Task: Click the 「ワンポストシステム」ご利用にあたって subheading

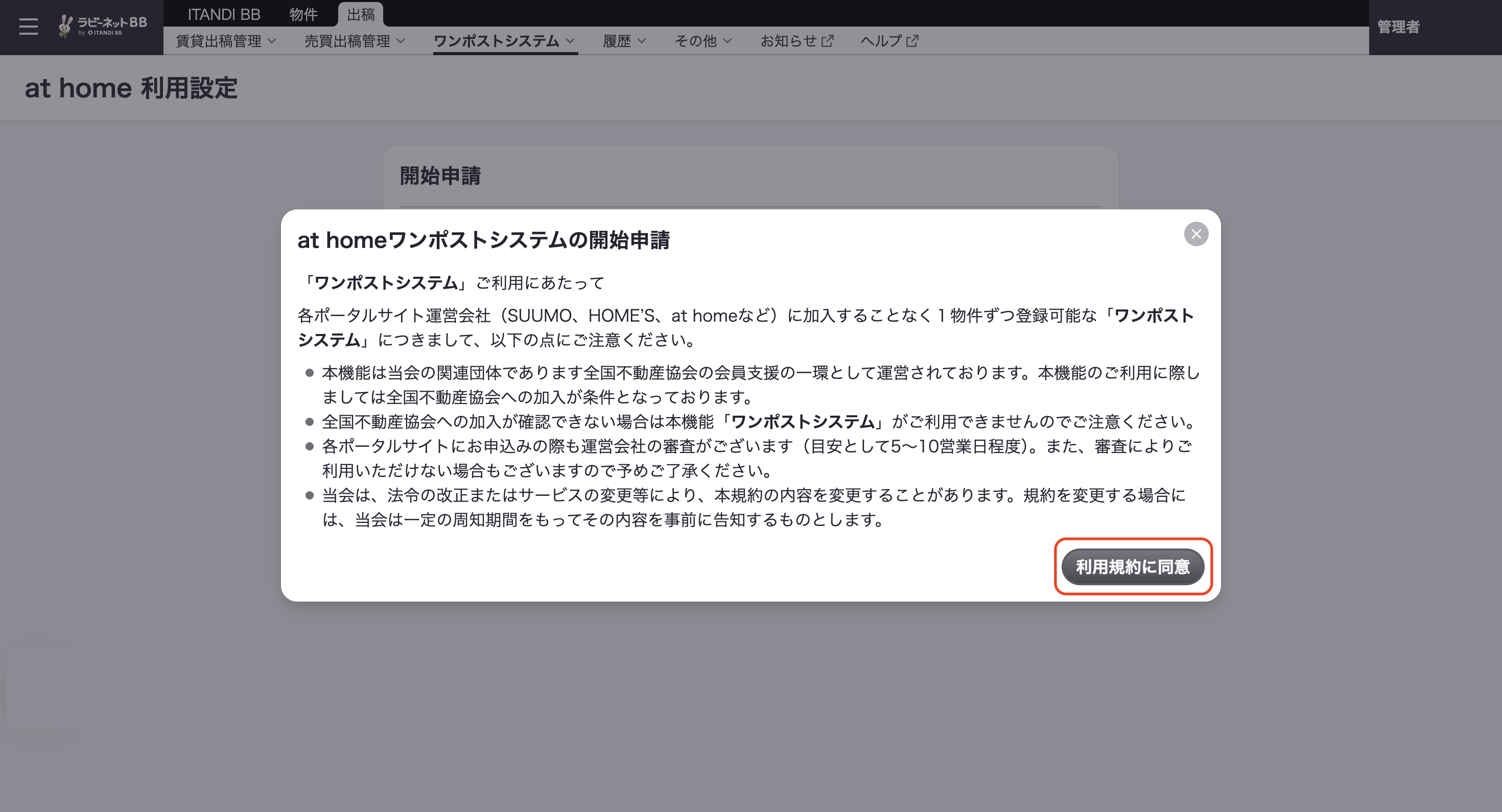Action: 451,283
